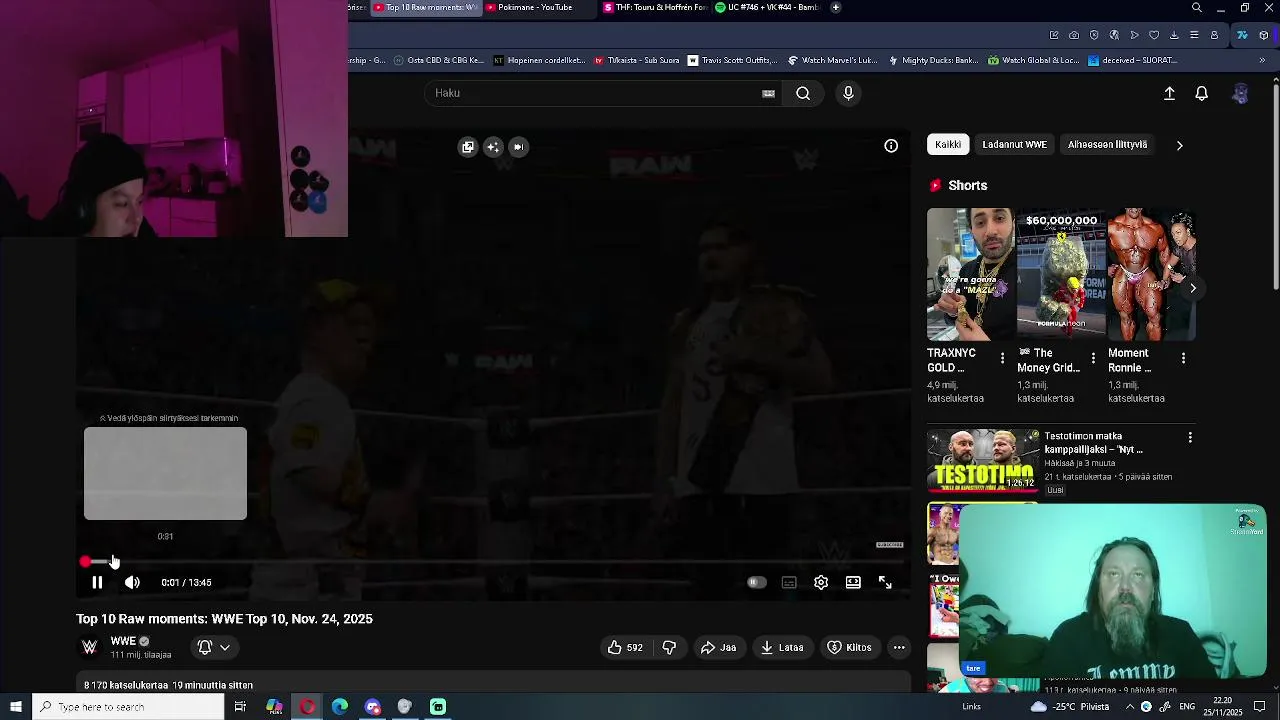Download video using Lataa button
The image size is (1280, 720).
782,647
